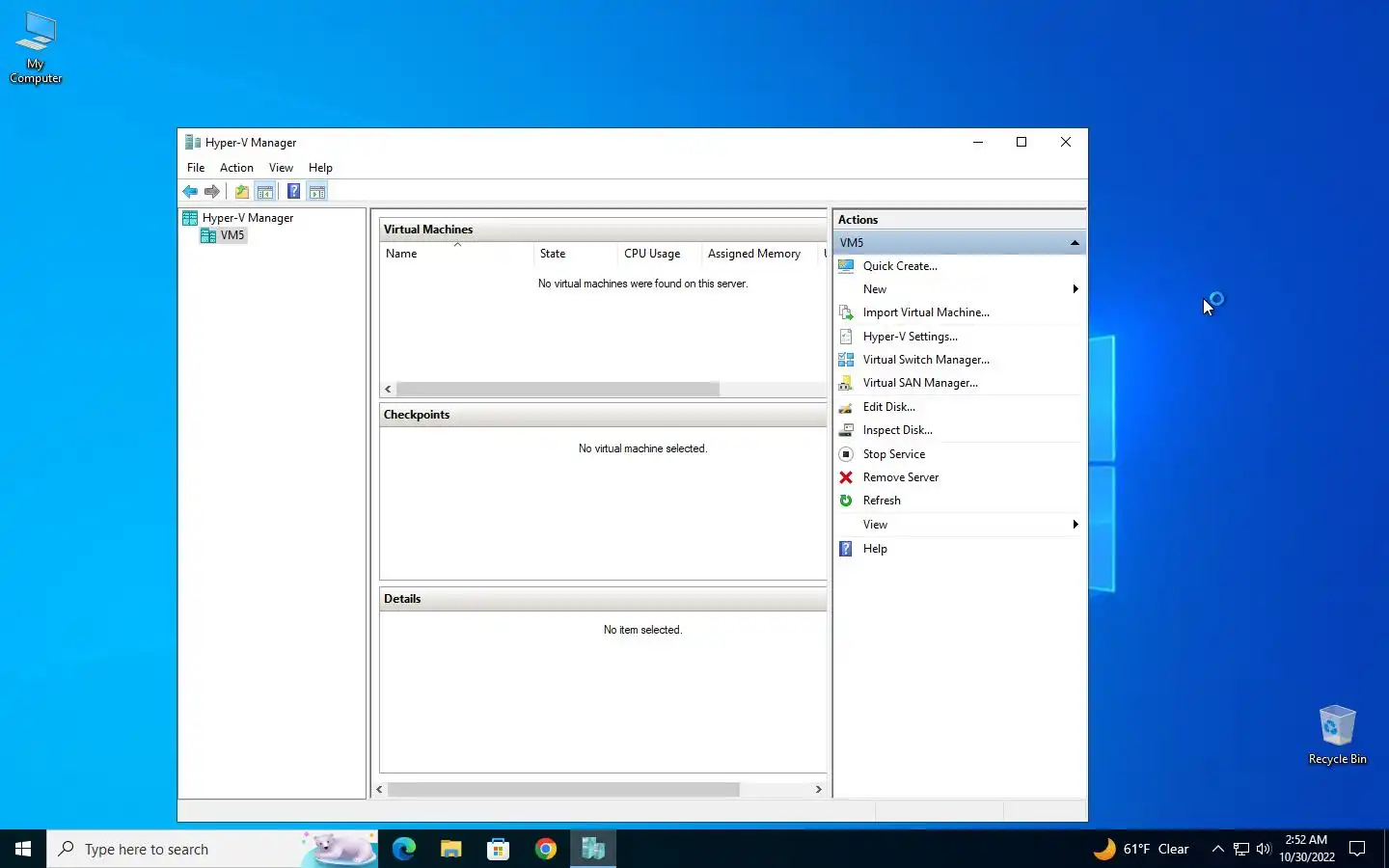
Task: Sort by the State column header
Action: tap(575, 254)
